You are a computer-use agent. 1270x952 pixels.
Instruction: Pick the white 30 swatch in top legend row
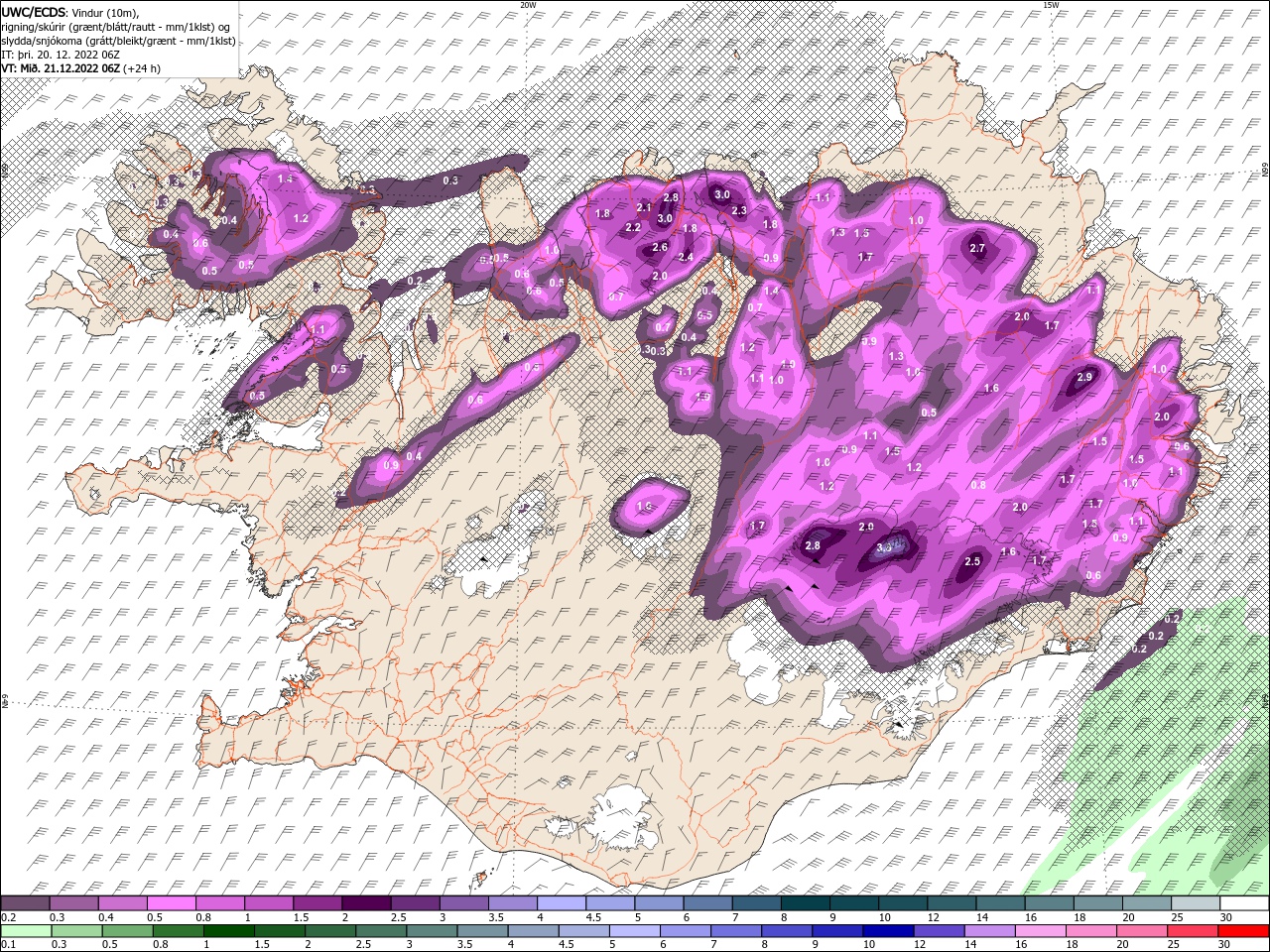[x=1244, y=904]
